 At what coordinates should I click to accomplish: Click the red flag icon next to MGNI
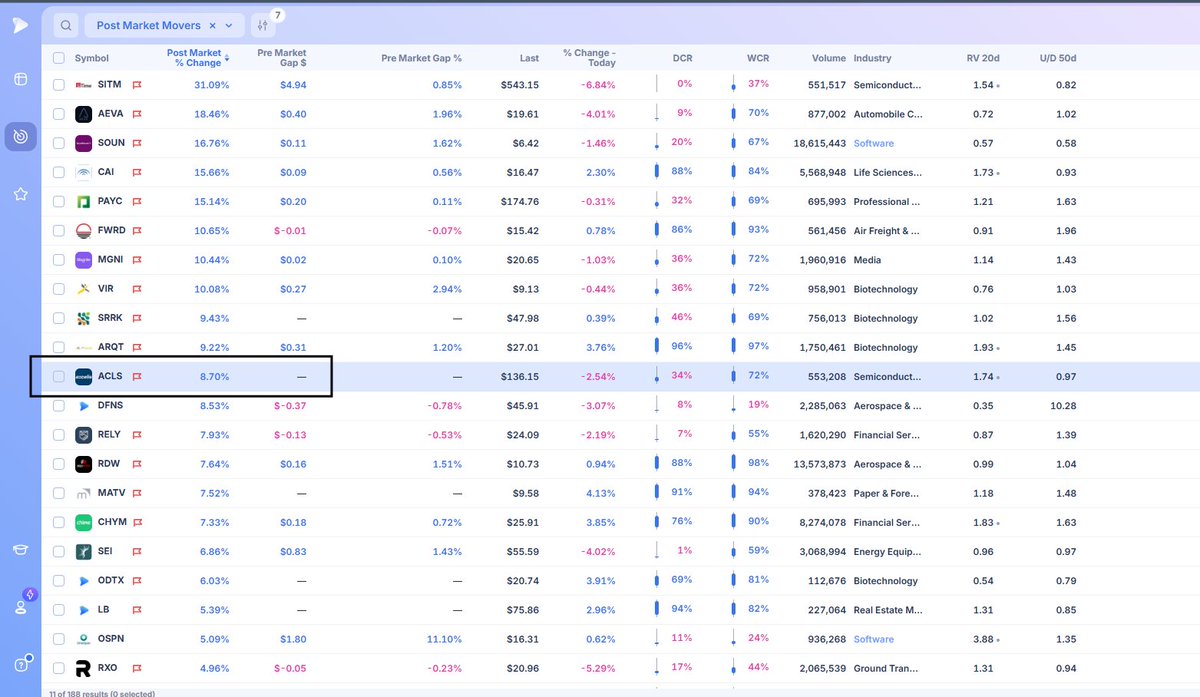137,260
